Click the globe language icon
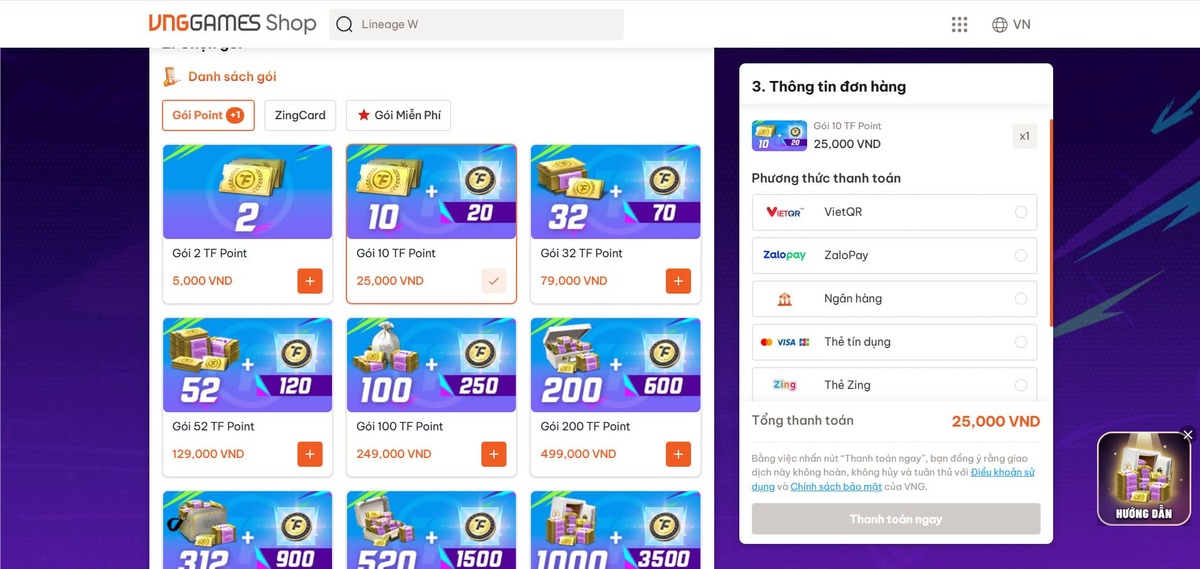The width and height of the screenshot is (1200, 569). [x=1000, y=25]
